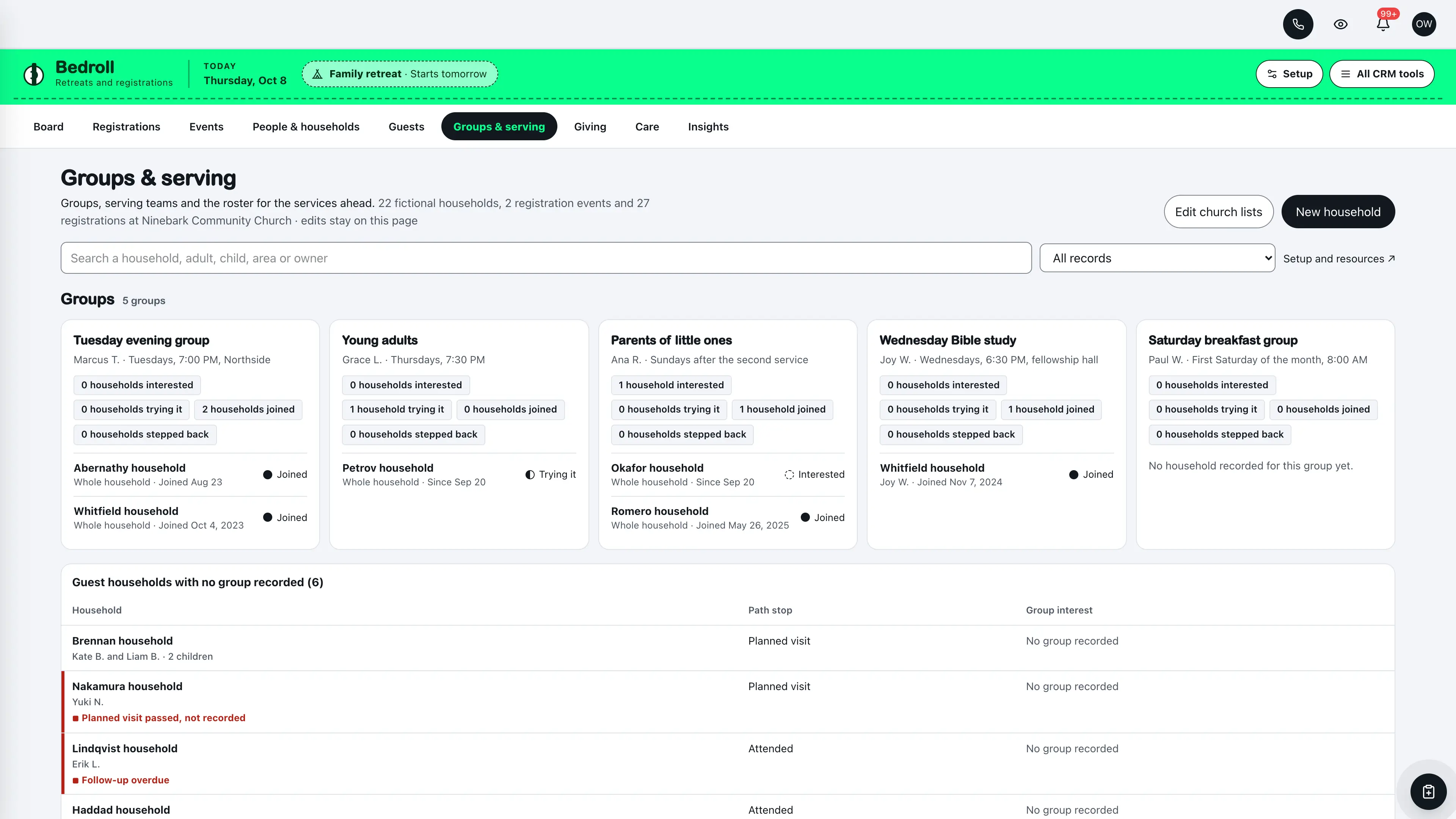Open the Events tab
Viewport: 1456px width, 819px height.
(x=206, y=127)
